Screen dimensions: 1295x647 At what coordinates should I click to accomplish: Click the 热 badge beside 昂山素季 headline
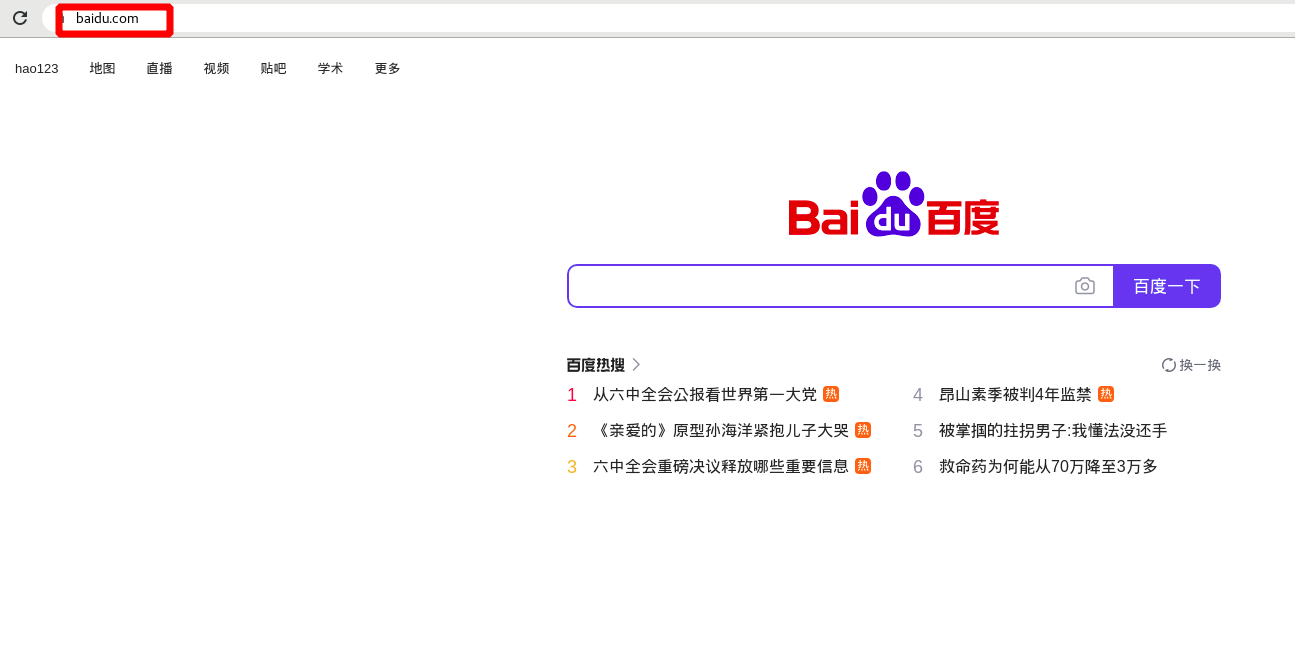click(1106, 394)
